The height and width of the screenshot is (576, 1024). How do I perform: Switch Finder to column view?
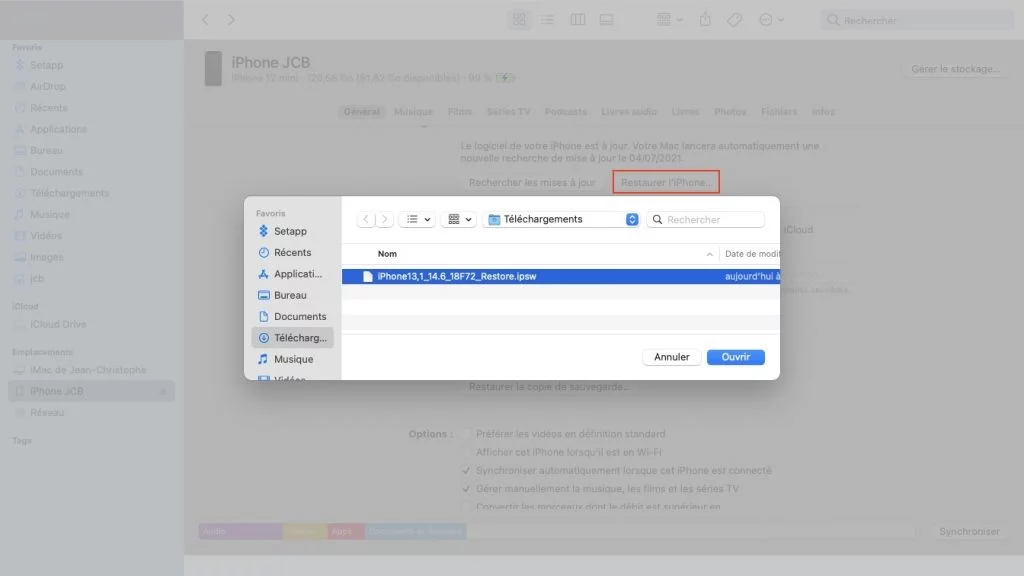[x=577, y=20]
